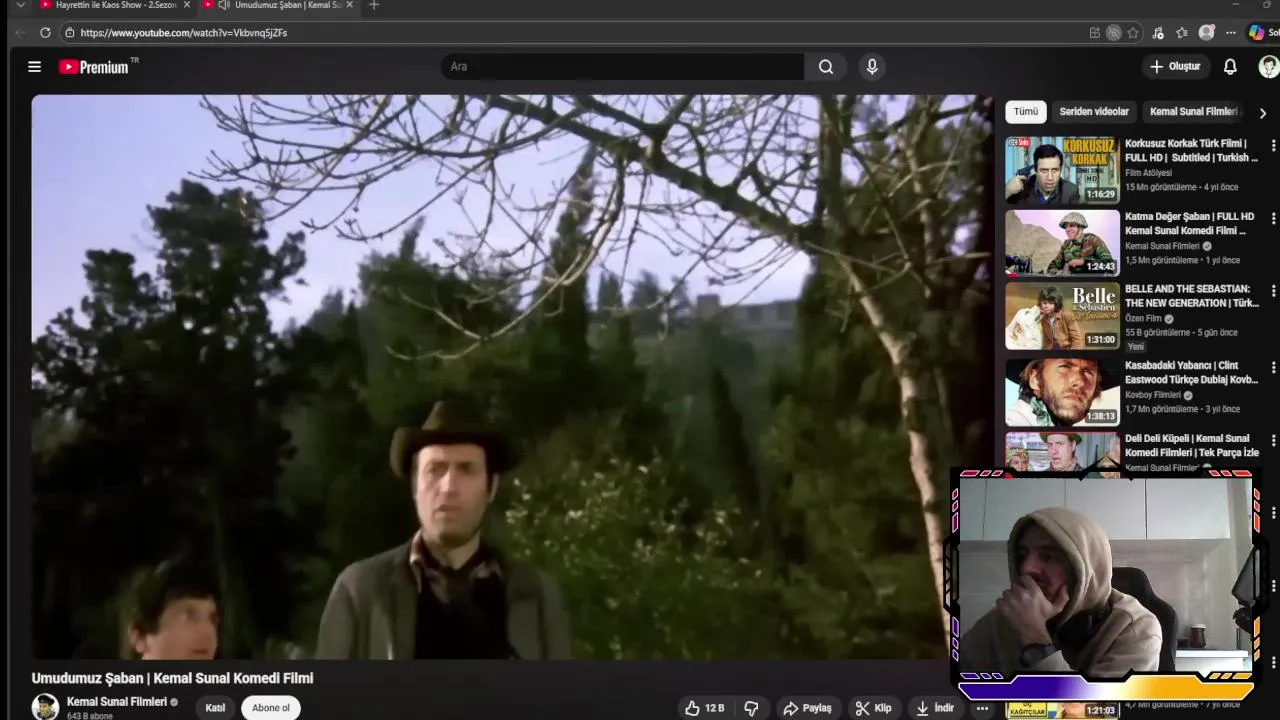
Task: Open the account avatar menu
Action: 1268,67
